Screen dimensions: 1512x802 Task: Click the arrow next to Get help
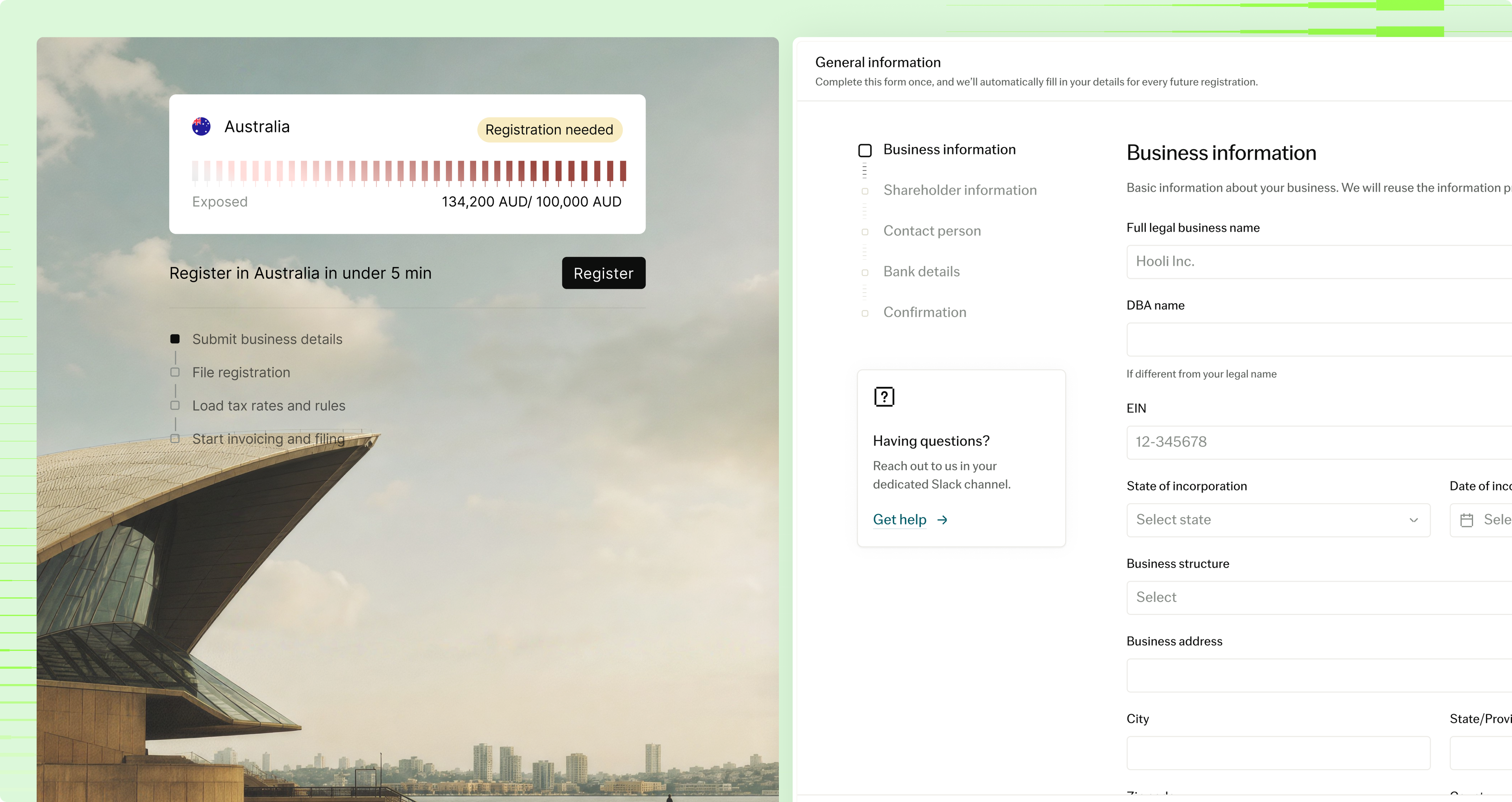tap(942, 520)
